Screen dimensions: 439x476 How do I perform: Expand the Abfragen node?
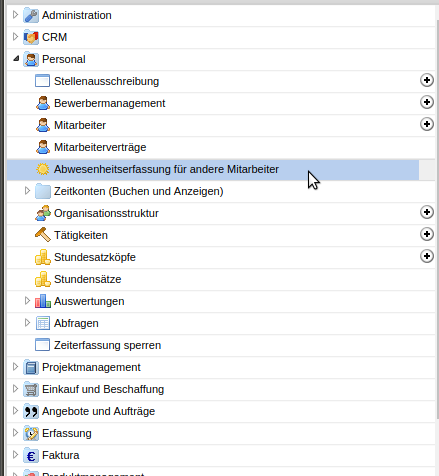(27, 323)
